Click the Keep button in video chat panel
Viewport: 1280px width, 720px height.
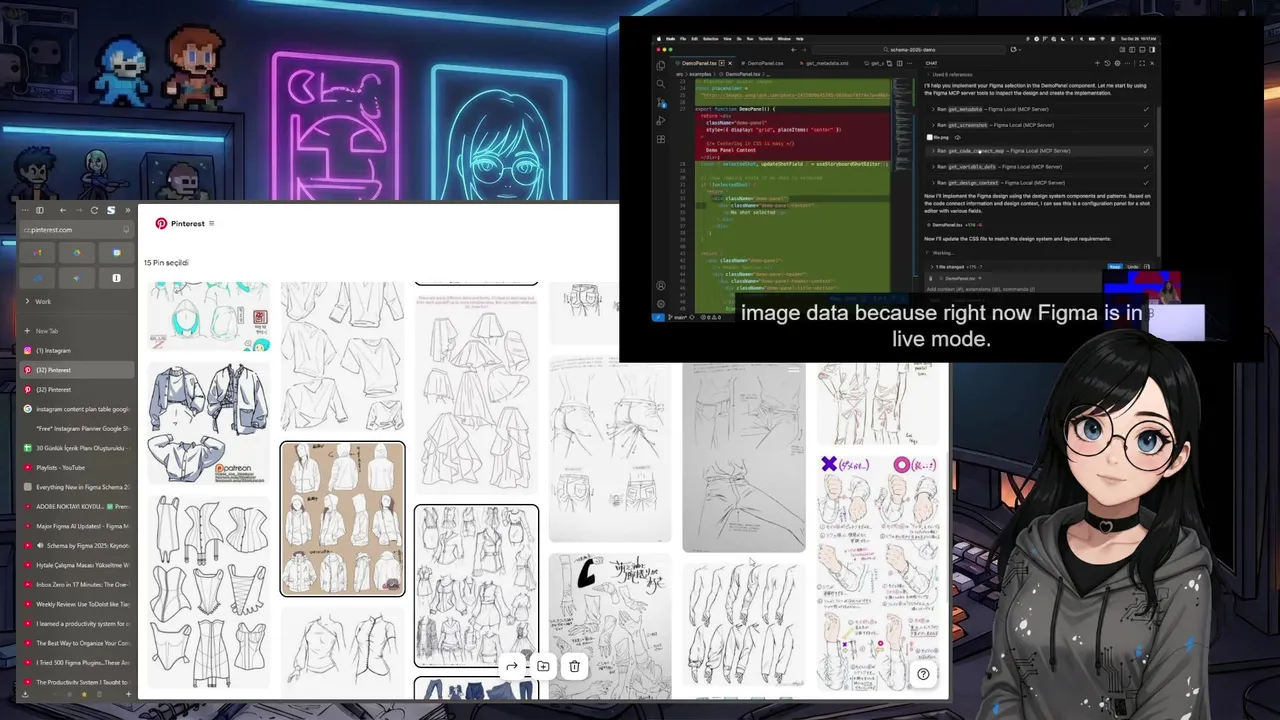(1115, 267)
